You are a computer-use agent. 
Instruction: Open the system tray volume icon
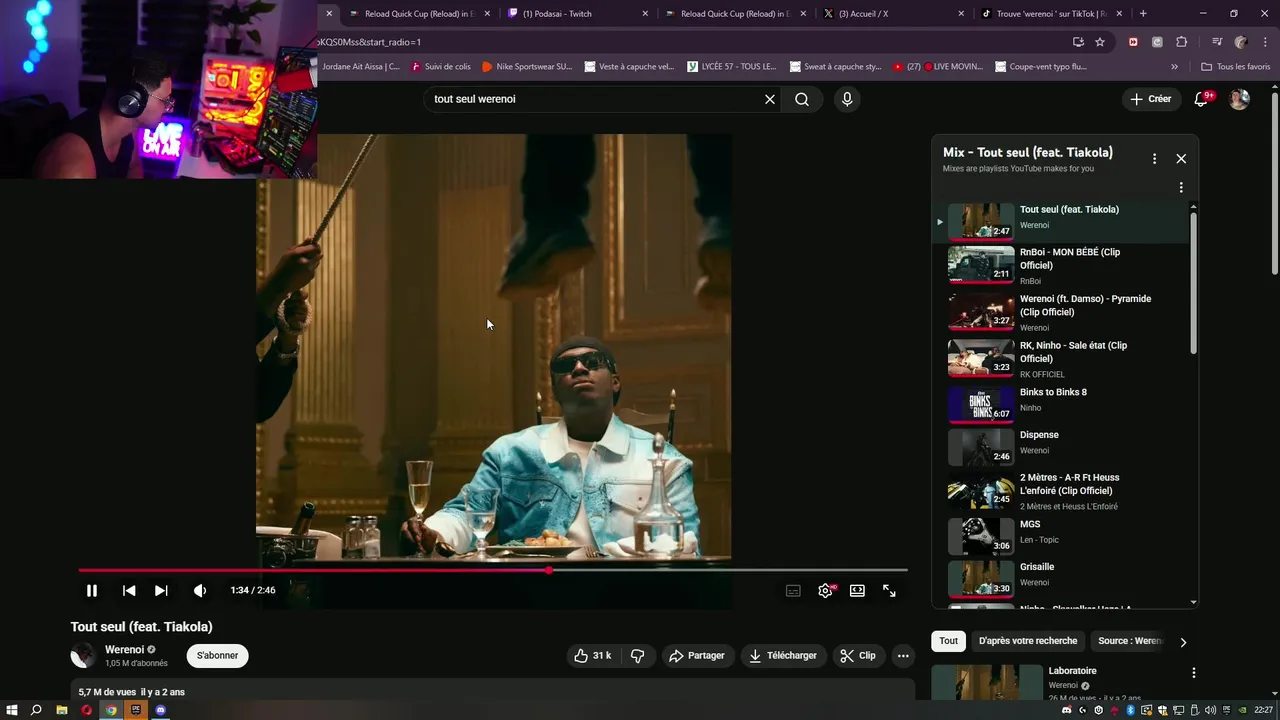coord(1211,710)
